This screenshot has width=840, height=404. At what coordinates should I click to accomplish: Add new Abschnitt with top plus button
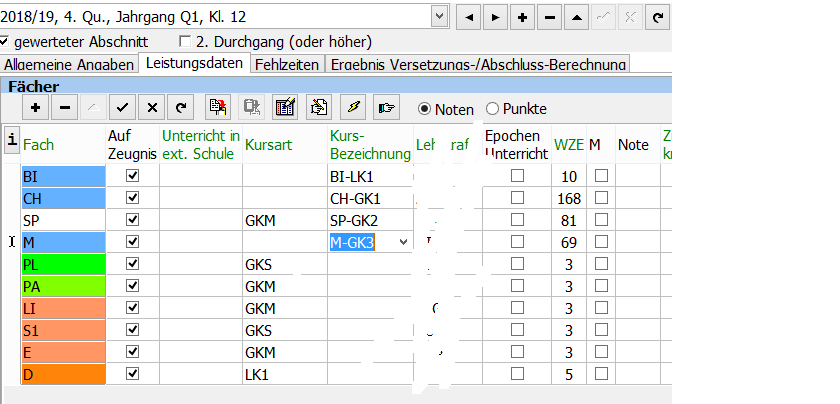click(x=522, y=18)
